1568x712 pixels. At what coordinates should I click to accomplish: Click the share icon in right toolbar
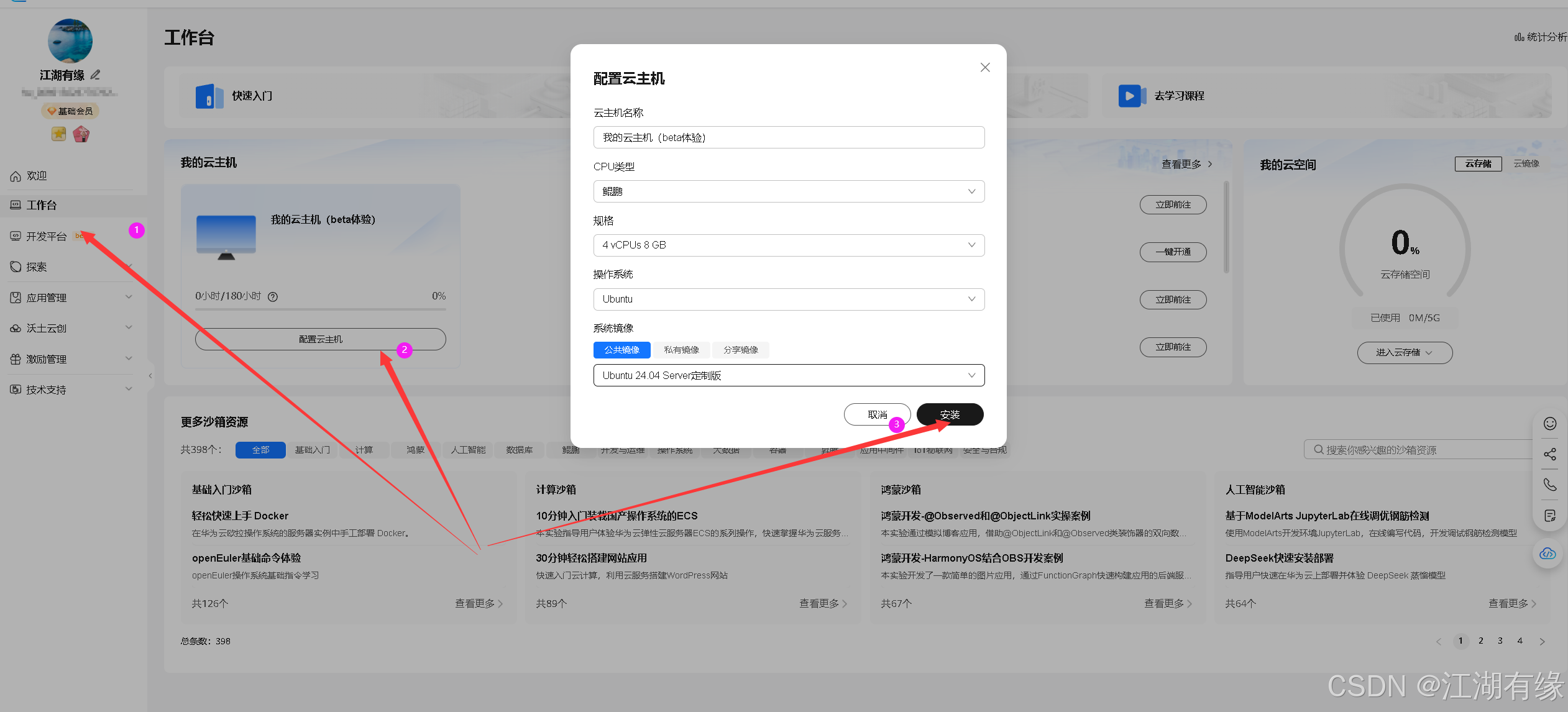click(x=1549, y=454)
